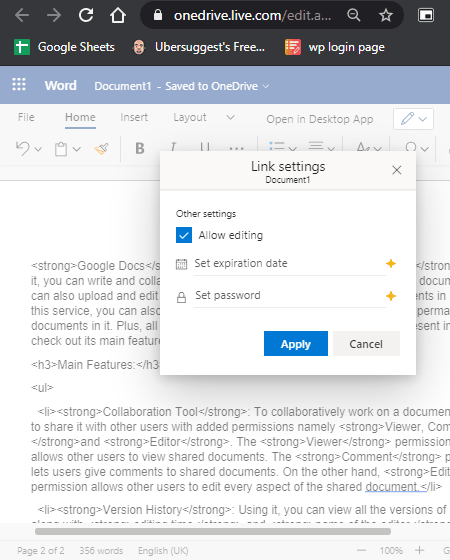
Task: Apply the link settings
Action: (x=296, y=344)
